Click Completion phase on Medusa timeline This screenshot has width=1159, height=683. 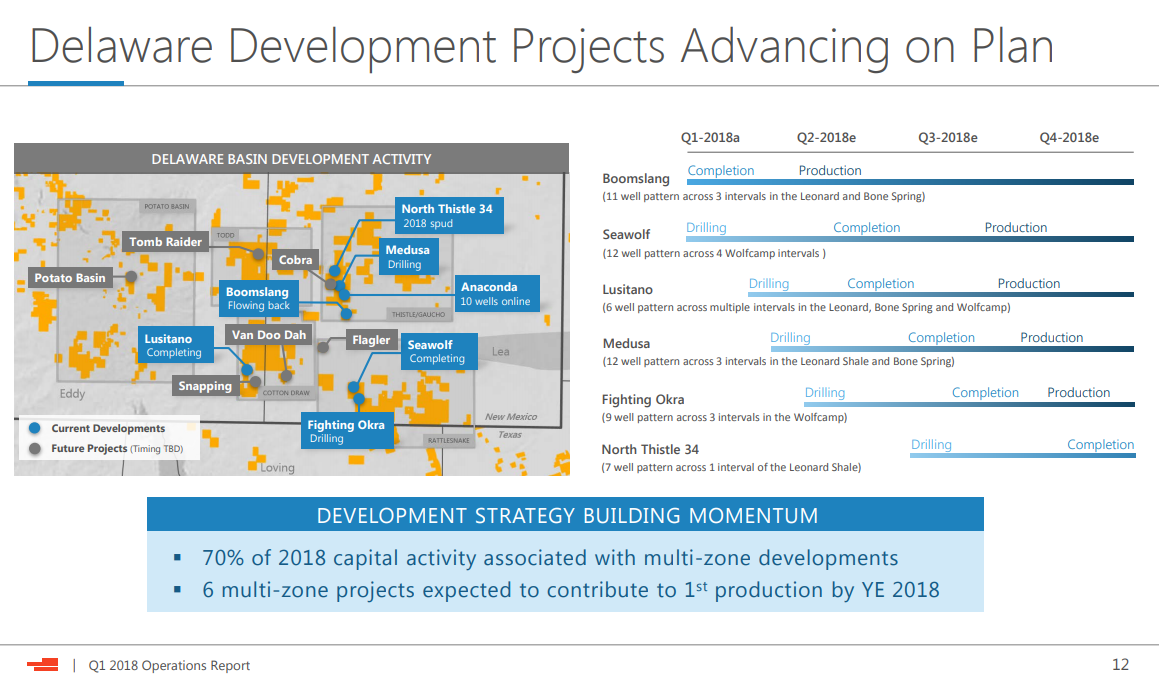[941, 338]
